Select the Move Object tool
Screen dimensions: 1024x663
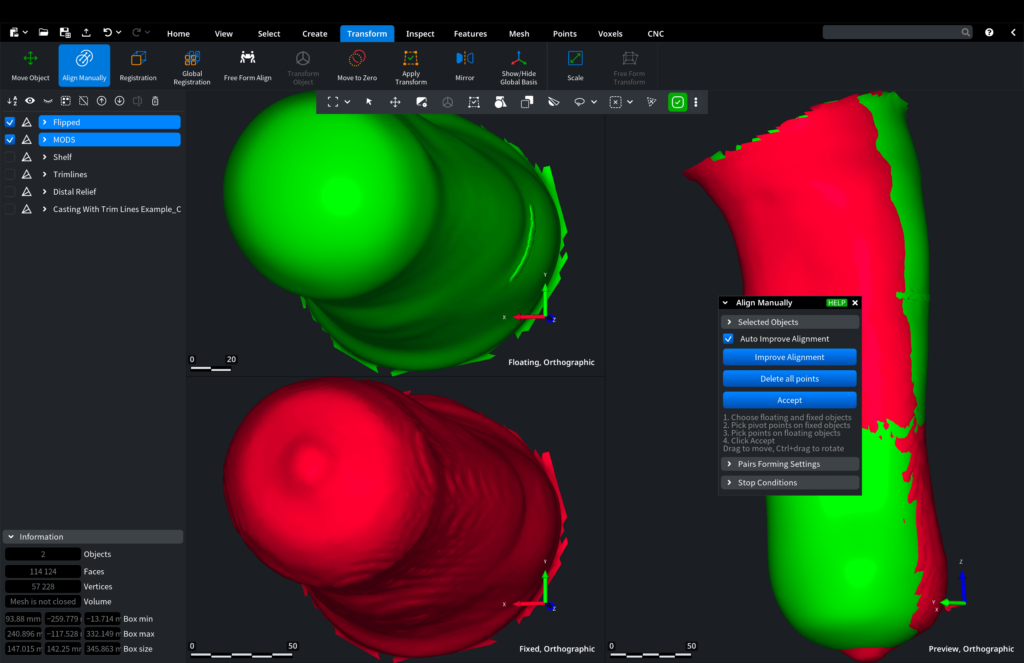coord(30,65)
